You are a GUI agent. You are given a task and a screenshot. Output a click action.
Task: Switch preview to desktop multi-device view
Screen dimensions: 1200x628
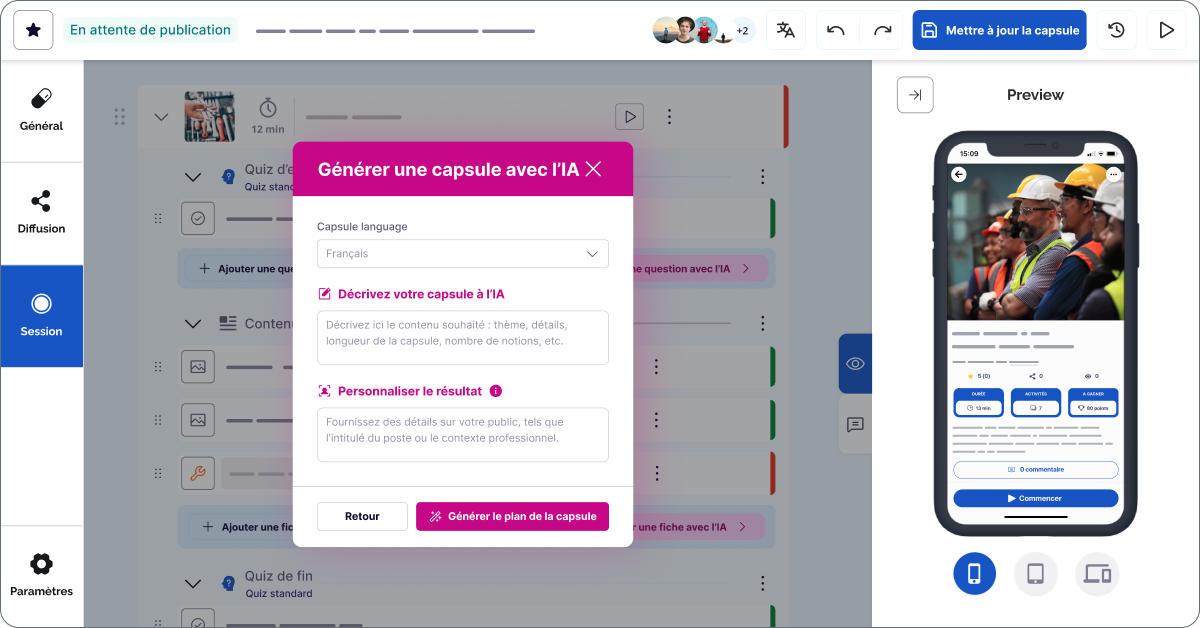click(x=1097, y=574)
